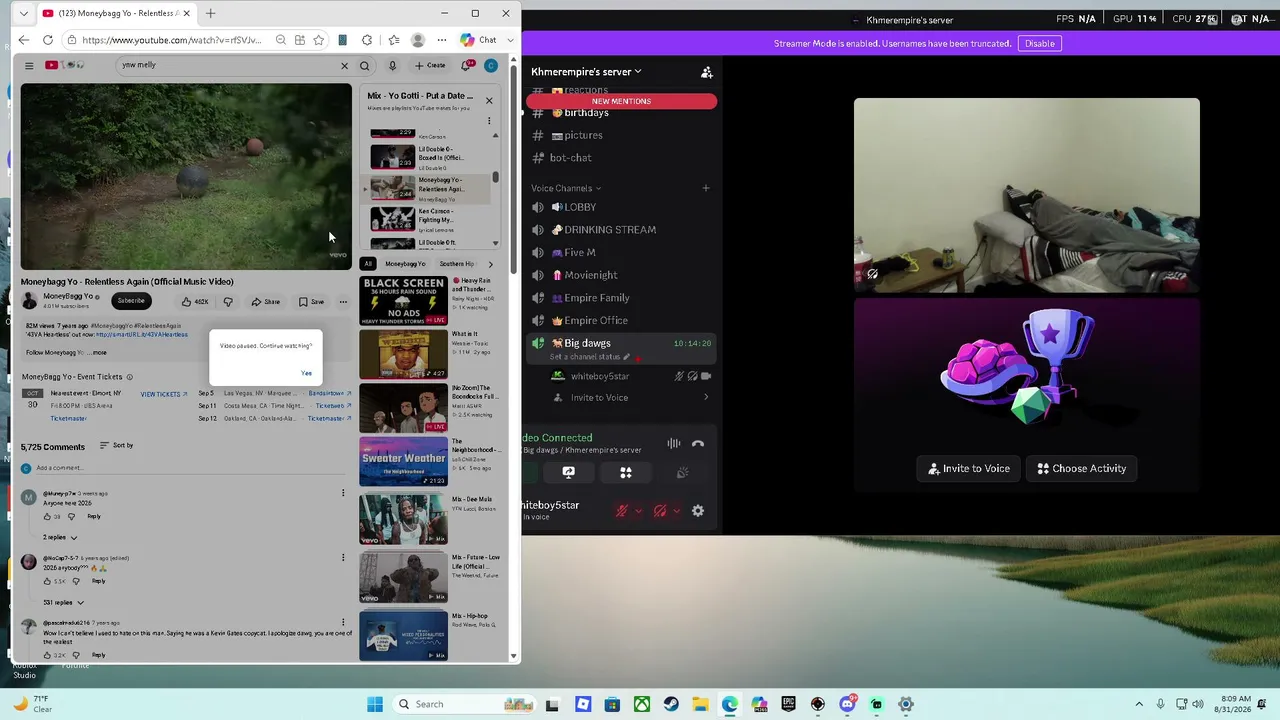
Task: Disable Streamer Mode in Discord
Action: [x=1039, y=43]
